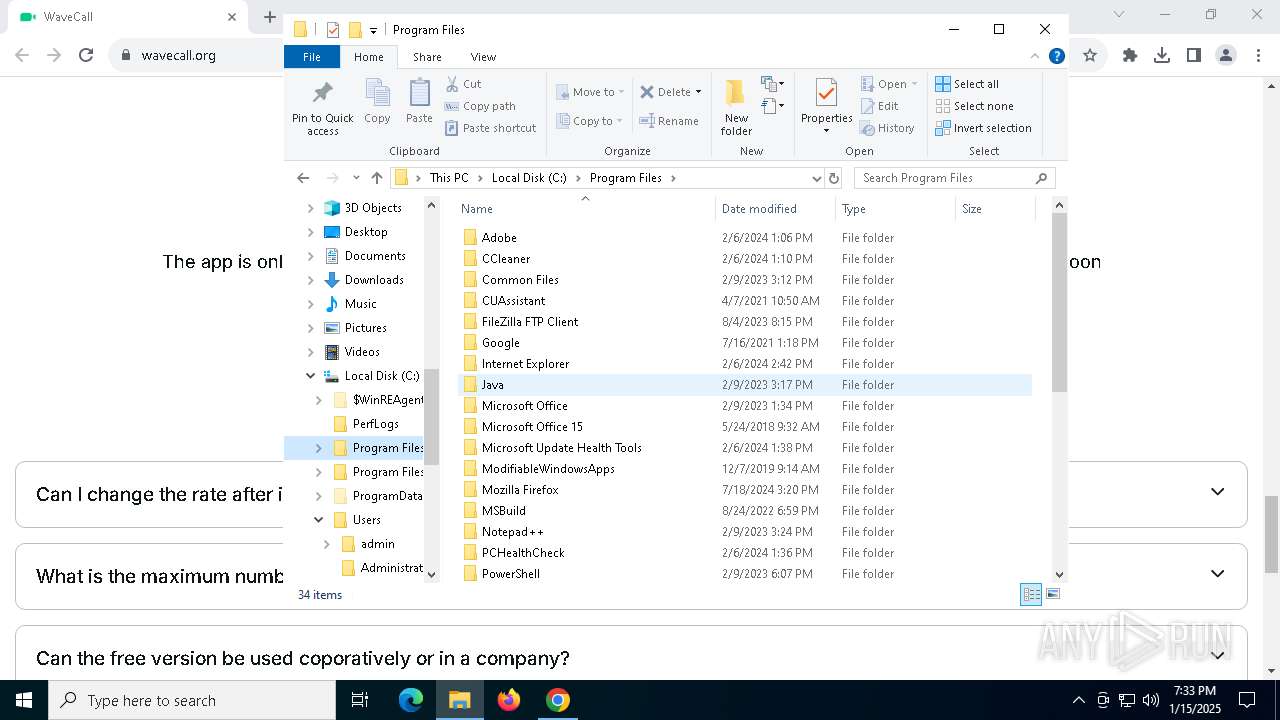Image resolution: width=1280 pixels, height=720 pixels.
Task: Sort by Type column header
Action: click(x=895, y=209)
